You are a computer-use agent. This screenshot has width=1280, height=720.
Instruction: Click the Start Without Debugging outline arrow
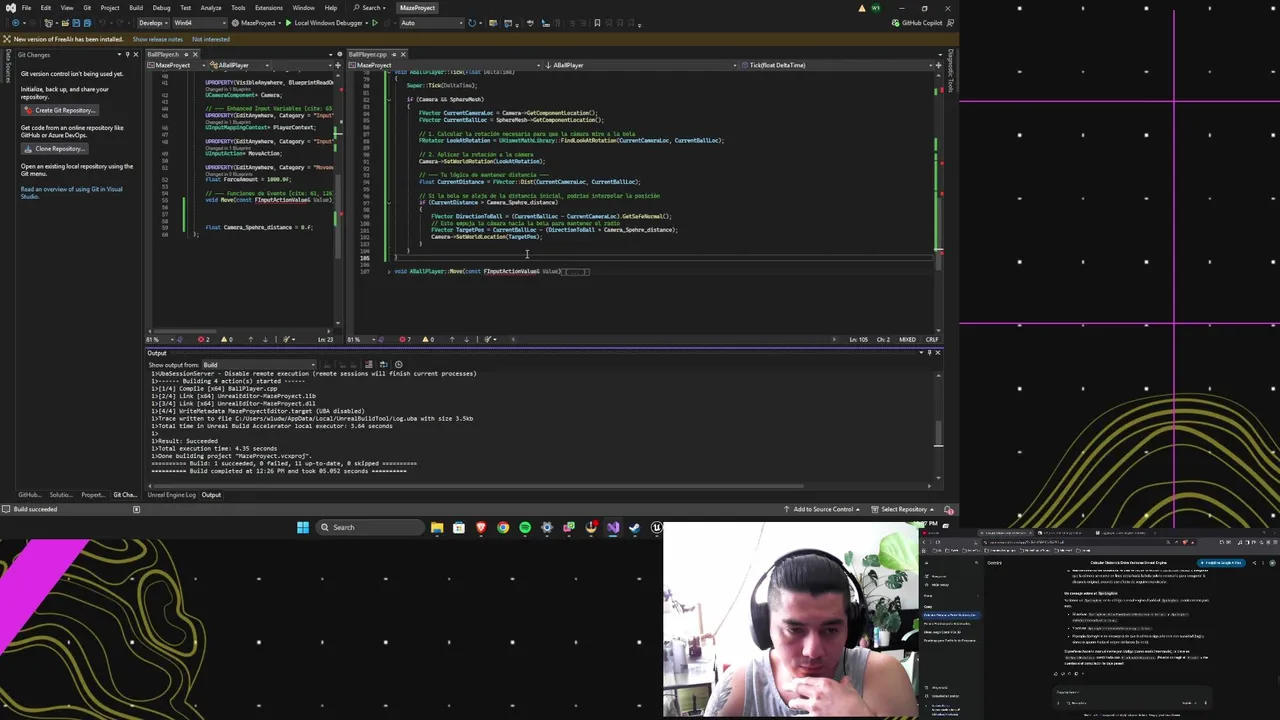(x=375, y=23)
